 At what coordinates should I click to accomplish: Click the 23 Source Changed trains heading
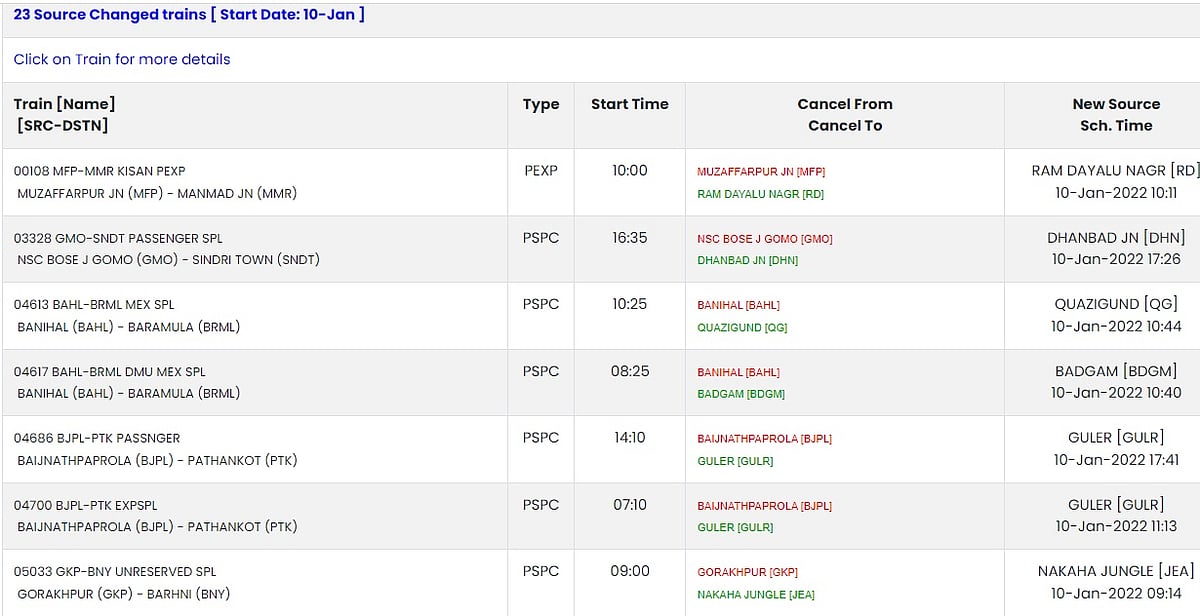point(189,15)
